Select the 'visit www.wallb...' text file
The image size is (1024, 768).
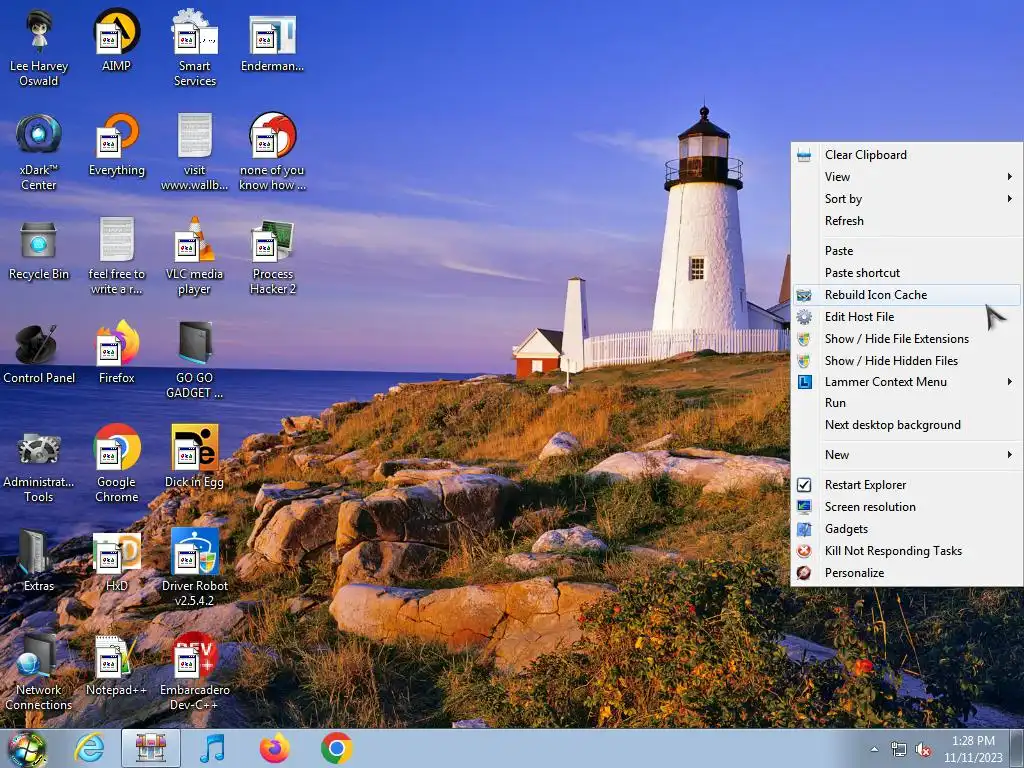point(195,152)
